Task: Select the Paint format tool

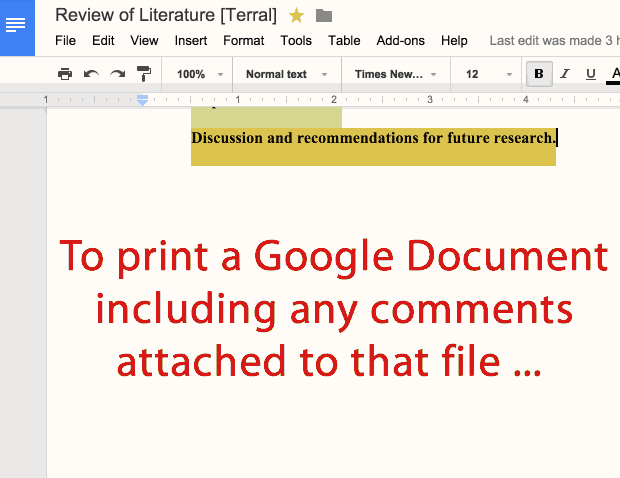Action: tap(144, 74)
